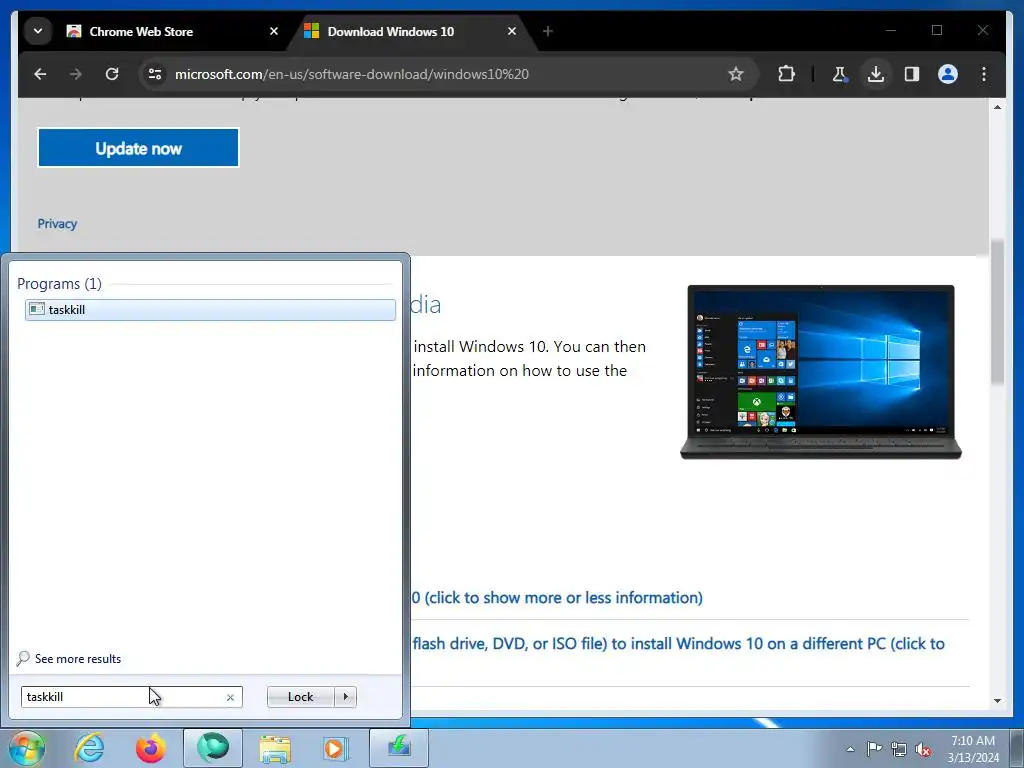Clear the Start menu search text
The image size is (1024, 768).
tap(231, 697)
